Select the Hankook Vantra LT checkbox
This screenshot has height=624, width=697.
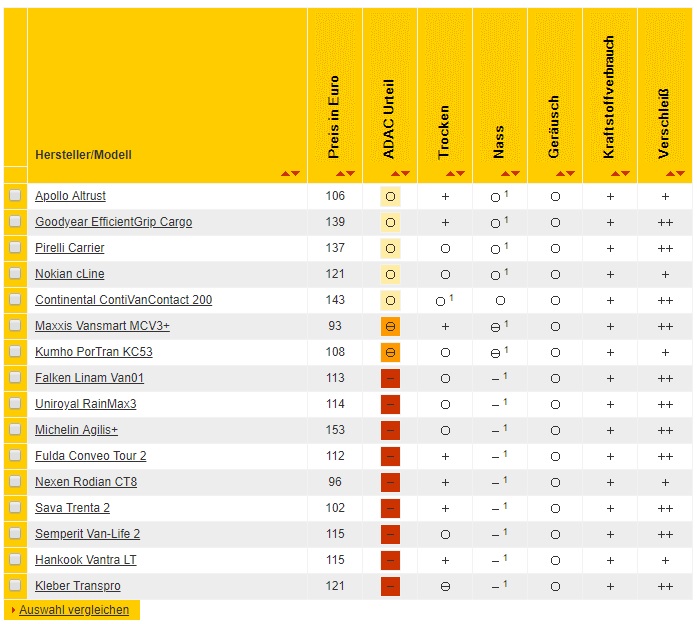(x=15, y=559)
